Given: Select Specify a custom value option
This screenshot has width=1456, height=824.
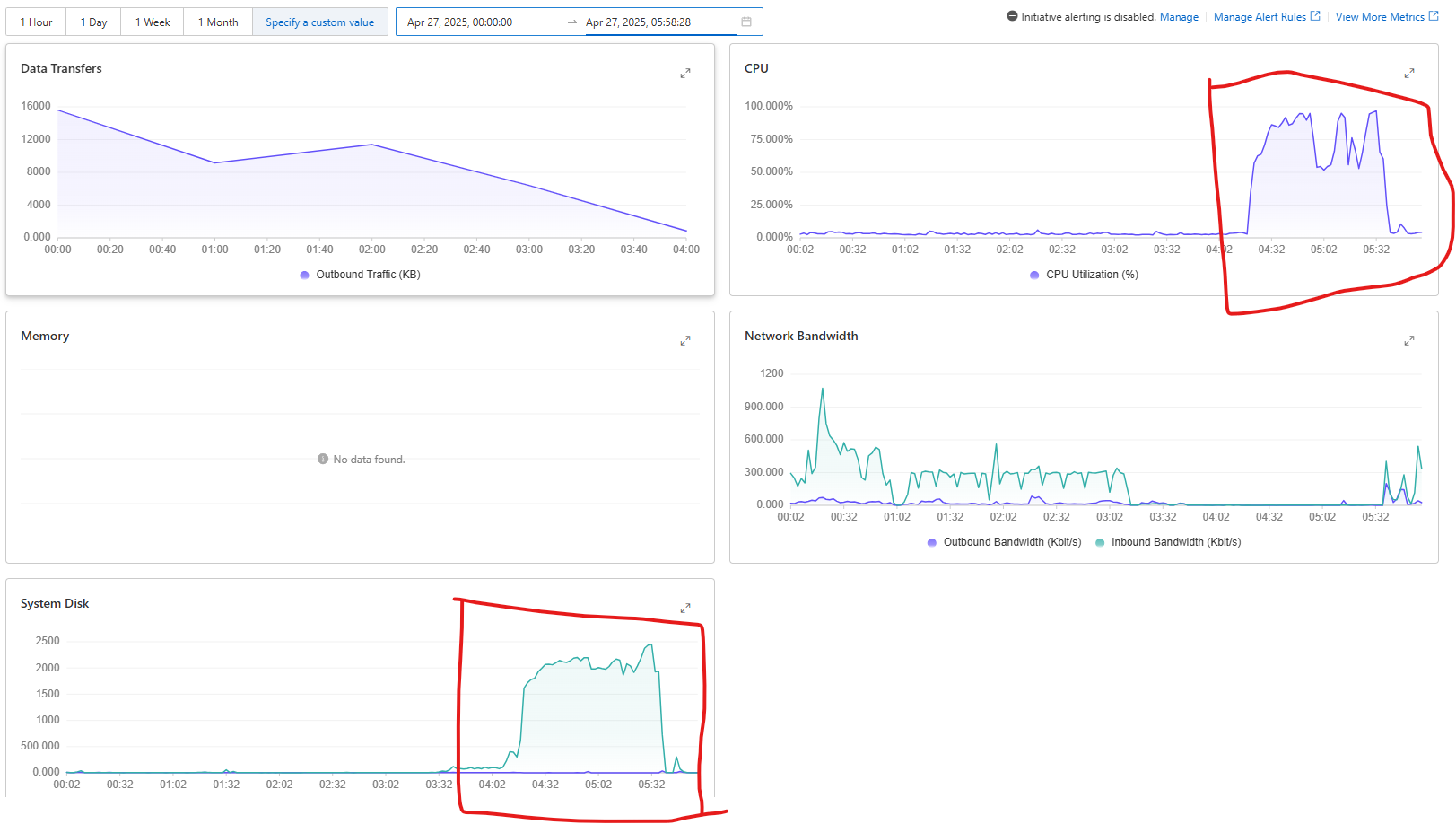Looking at the screenshot, I should coord(320,22).
